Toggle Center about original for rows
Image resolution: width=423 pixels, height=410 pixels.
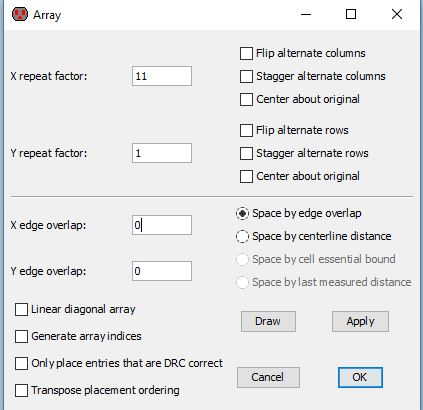coord(246,176)
